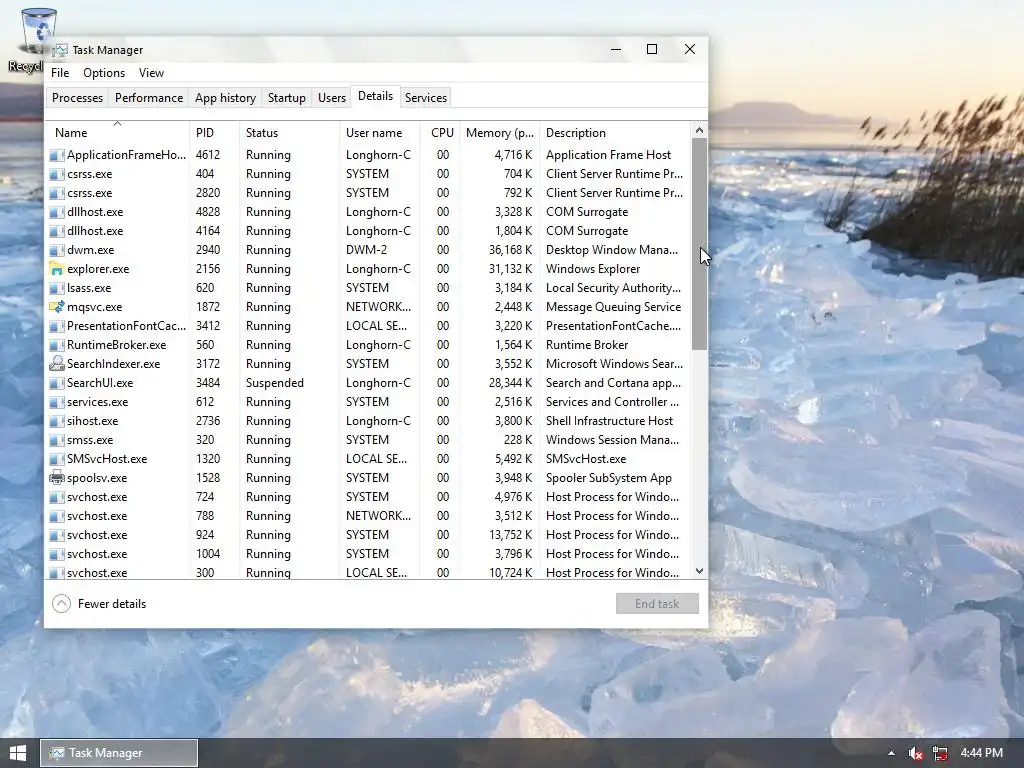Viewport: 1024px width, 768px height.
Task: Click the PresentationFontCache process icon
Action: coord(57,326)
